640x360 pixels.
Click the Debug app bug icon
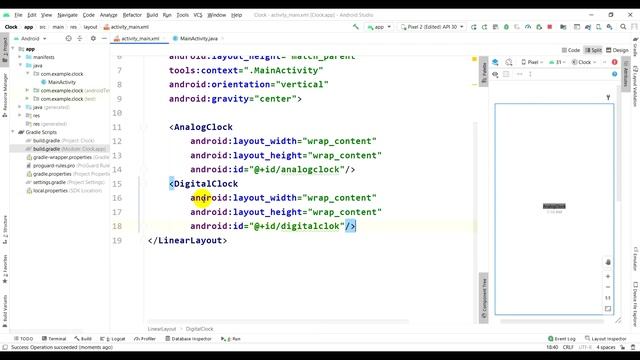(x=506, y=27)
